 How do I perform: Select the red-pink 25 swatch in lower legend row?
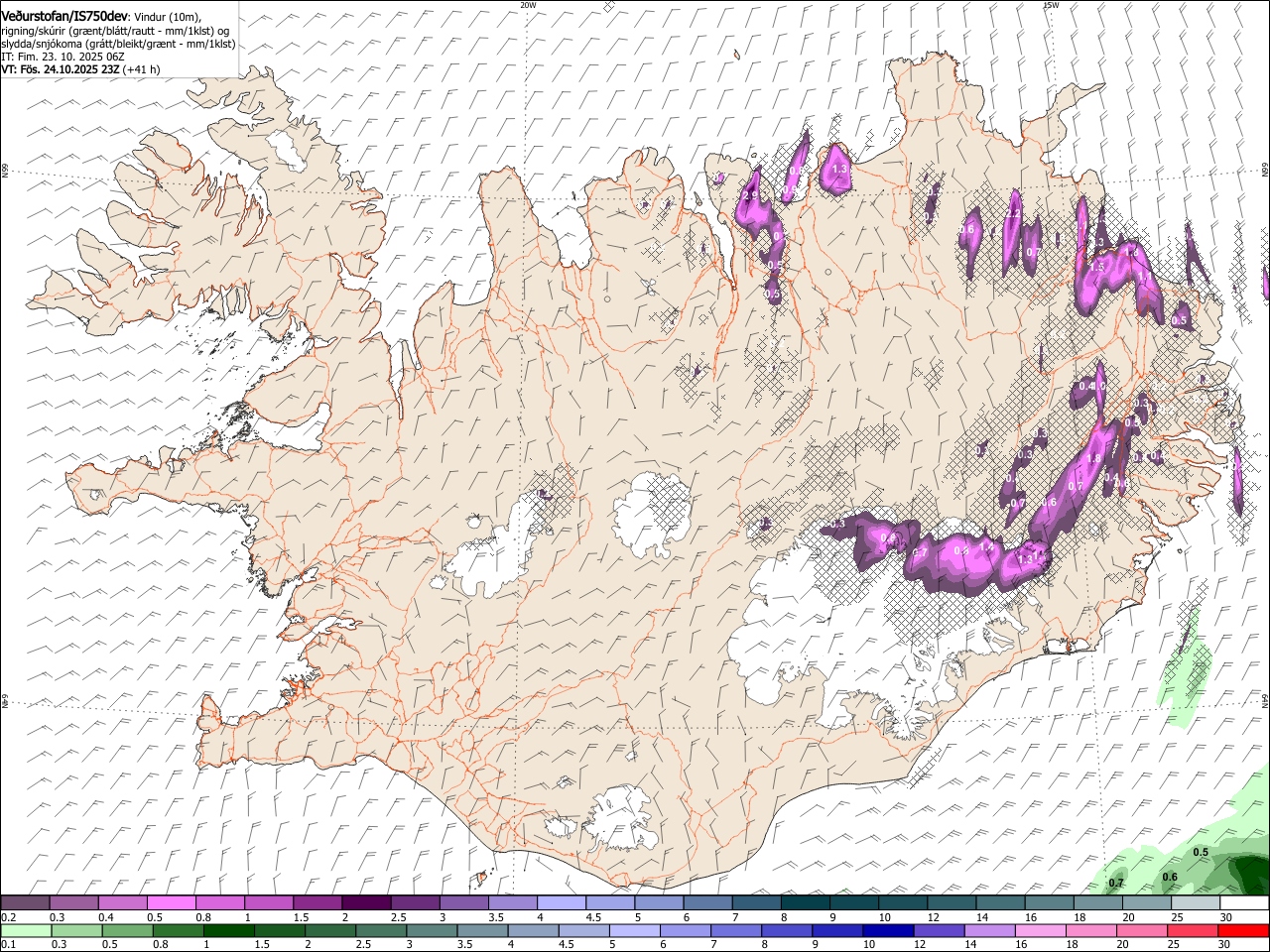tap(1193, 930)
